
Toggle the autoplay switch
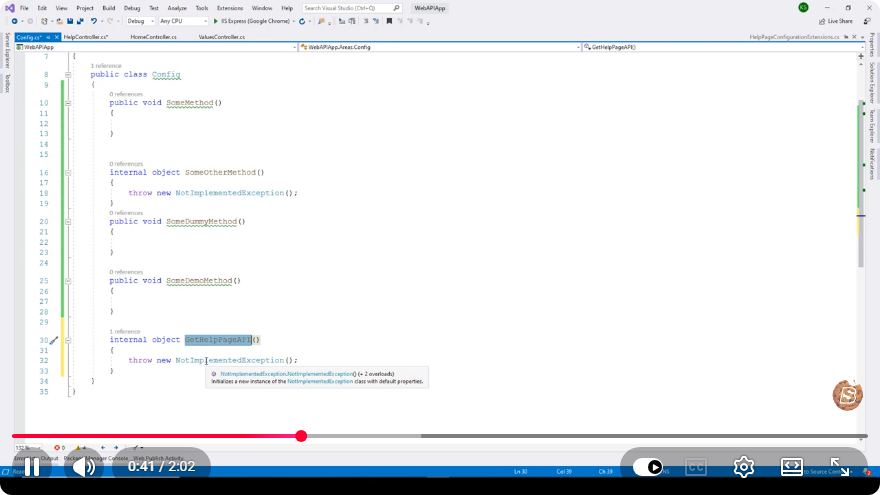click(x=648, y=467)
